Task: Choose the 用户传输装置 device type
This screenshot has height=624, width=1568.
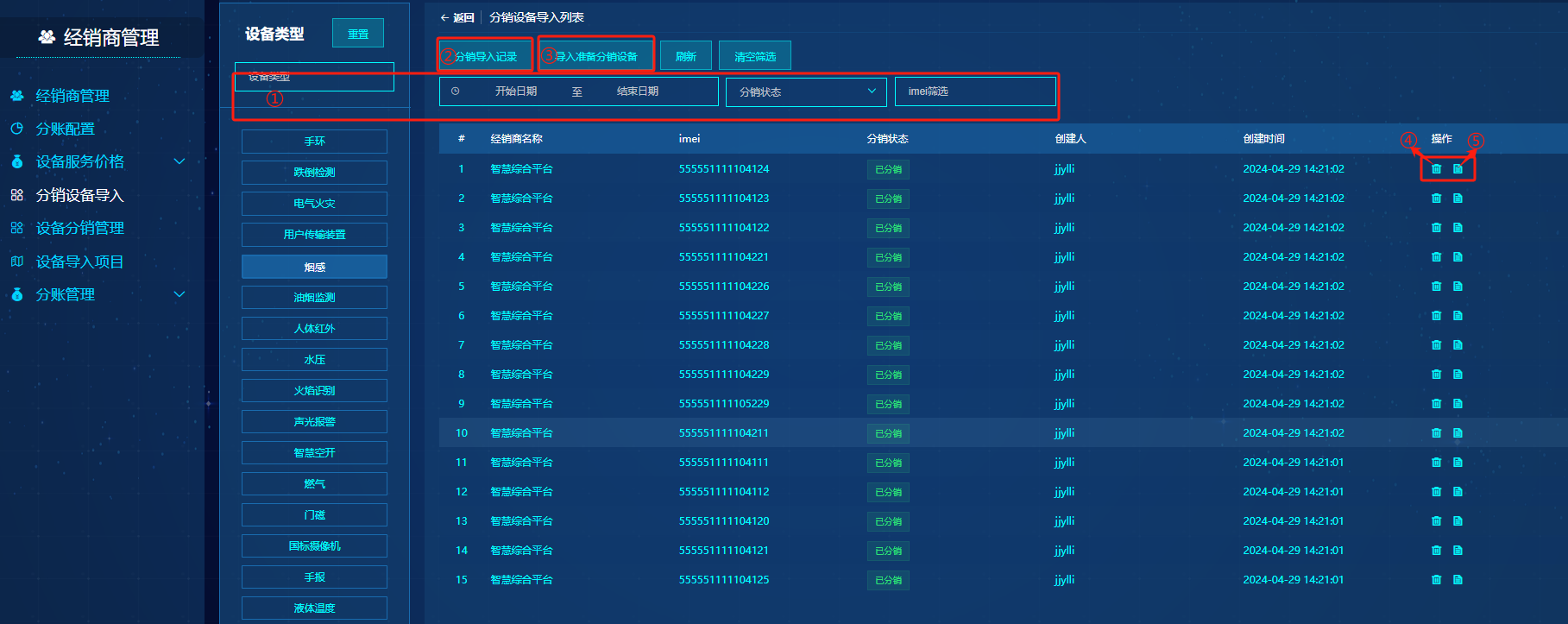Action: [314, 235]
